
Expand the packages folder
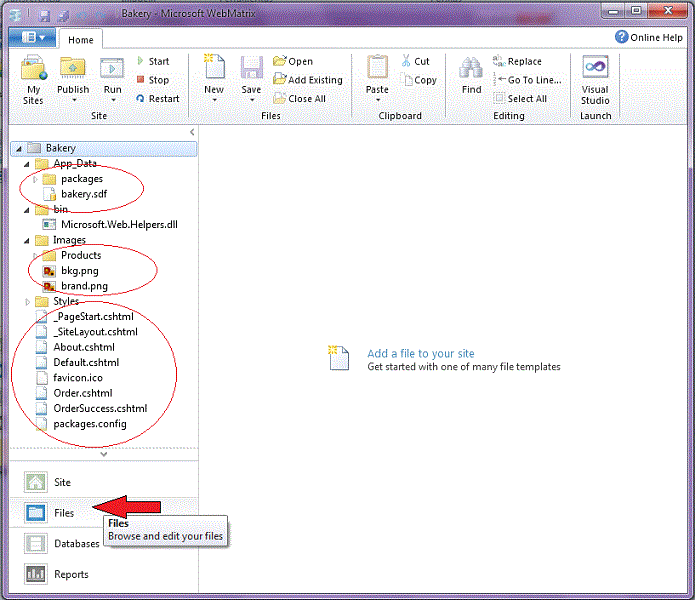[35, 179]
